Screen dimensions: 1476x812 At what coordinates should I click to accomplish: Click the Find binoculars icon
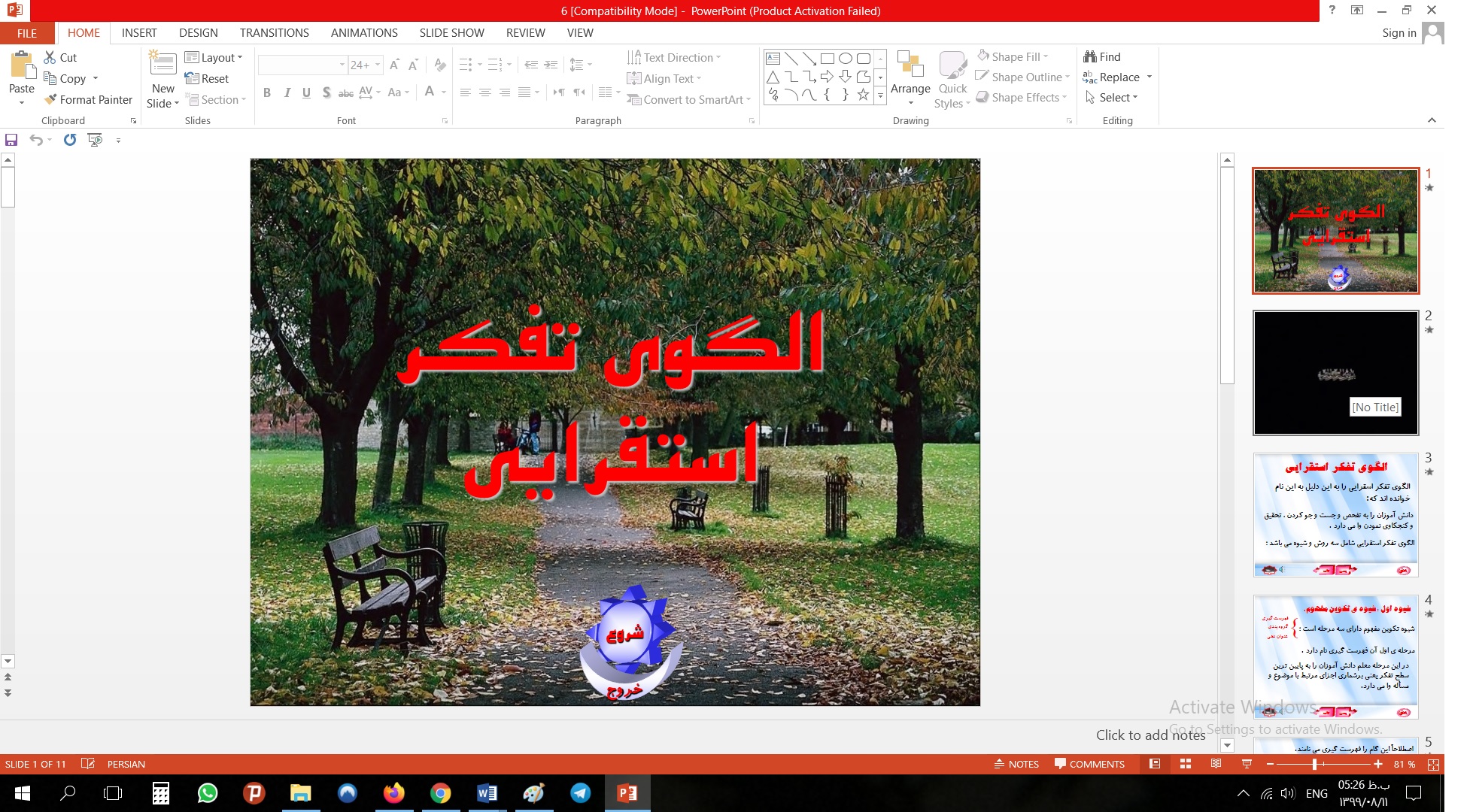tap(1090, 56)
